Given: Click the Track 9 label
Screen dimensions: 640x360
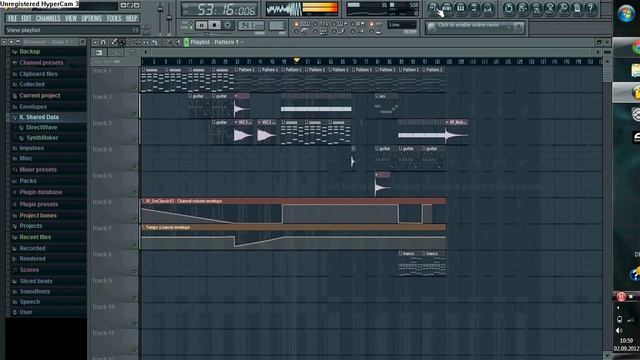Looking at the screenshot, I should click(x=102, y=281).
